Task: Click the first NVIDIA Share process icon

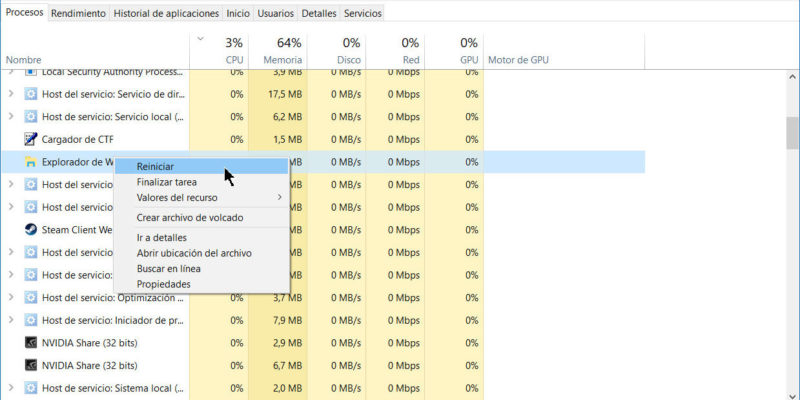Action: [31, 343]
